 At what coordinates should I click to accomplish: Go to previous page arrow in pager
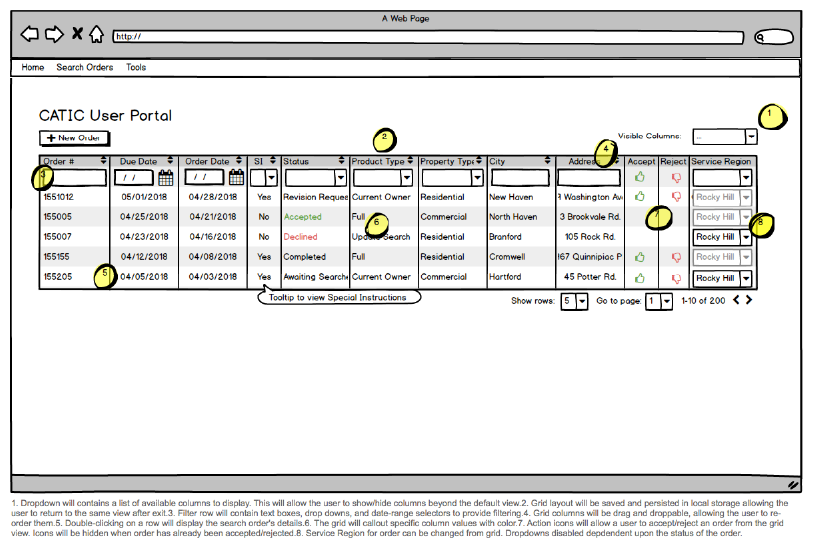(736, 300)
